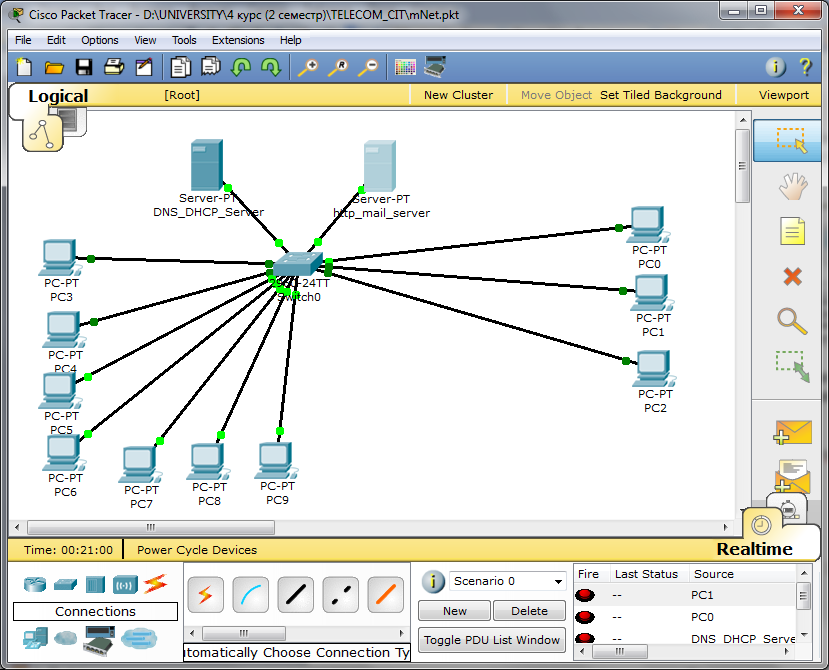Click the yellow question mark help icon
This screenshot has width=829, height=670.
(x=805, y=67)
